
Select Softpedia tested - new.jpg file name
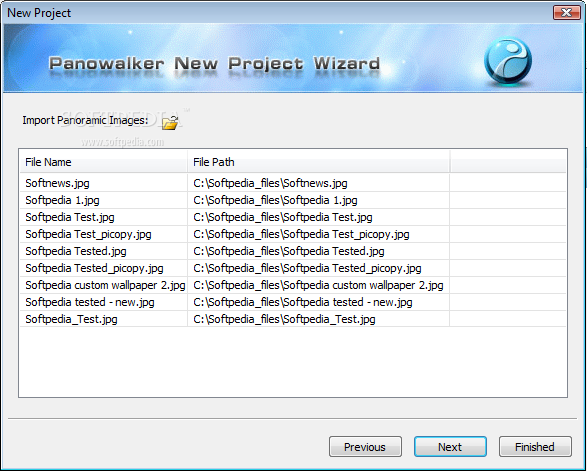click(90, 302)
